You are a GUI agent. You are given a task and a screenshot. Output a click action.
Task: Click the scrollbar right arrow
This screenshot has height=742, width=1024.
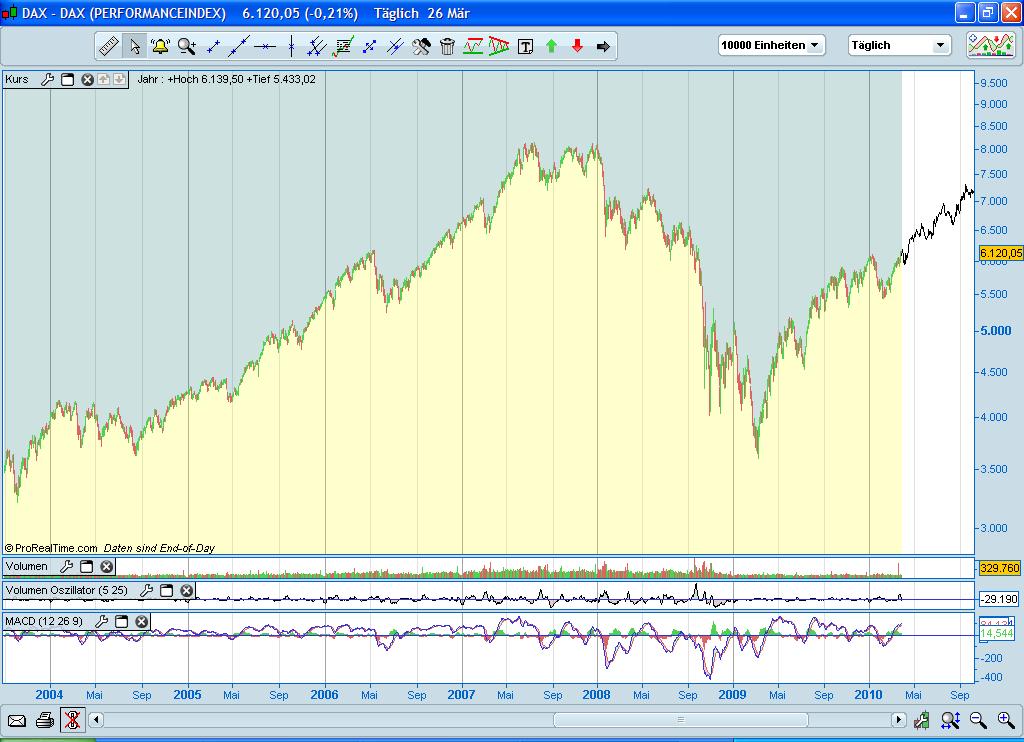click(899, 720)
